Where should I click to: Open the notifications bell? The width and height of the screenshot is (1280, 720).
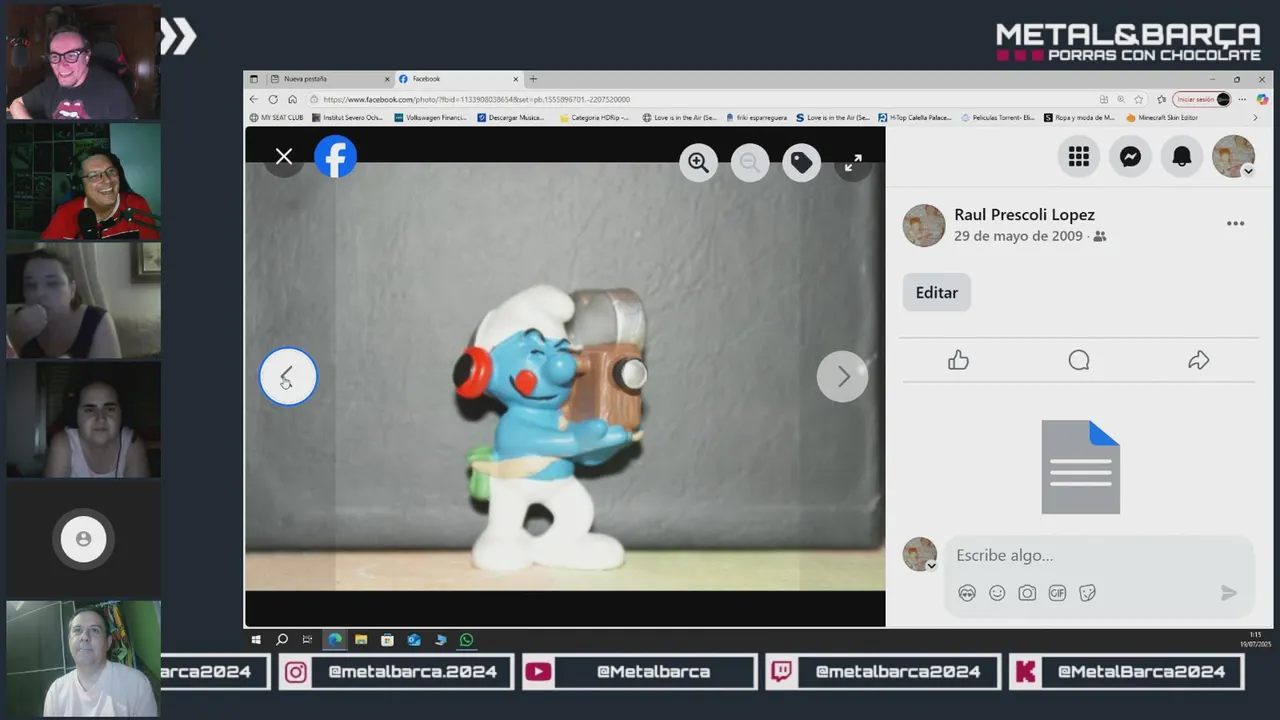point(1182,157)
